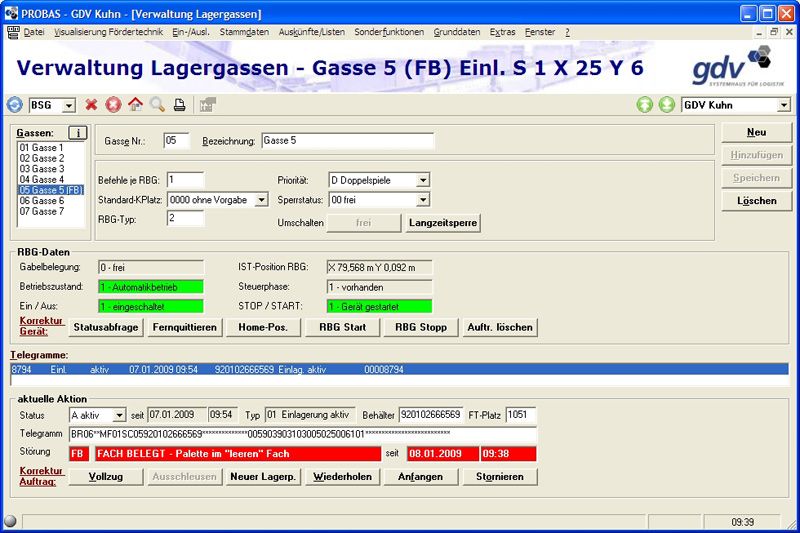Click the Fernquittieren button
This screenshot has width=800, height=533.
(185, 327)
